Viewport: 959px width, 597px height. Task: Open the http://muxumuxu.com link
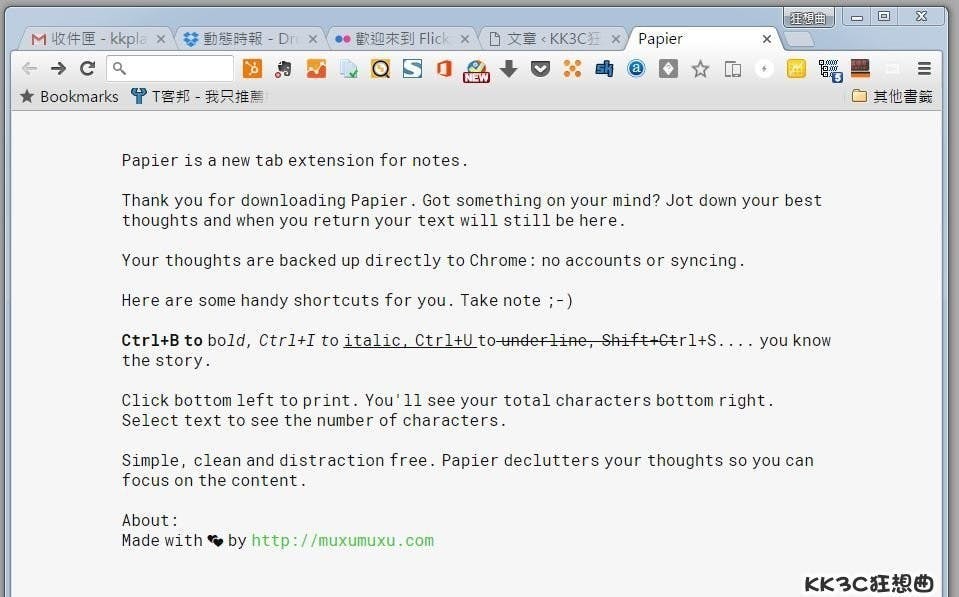click(x=342, y=541)
